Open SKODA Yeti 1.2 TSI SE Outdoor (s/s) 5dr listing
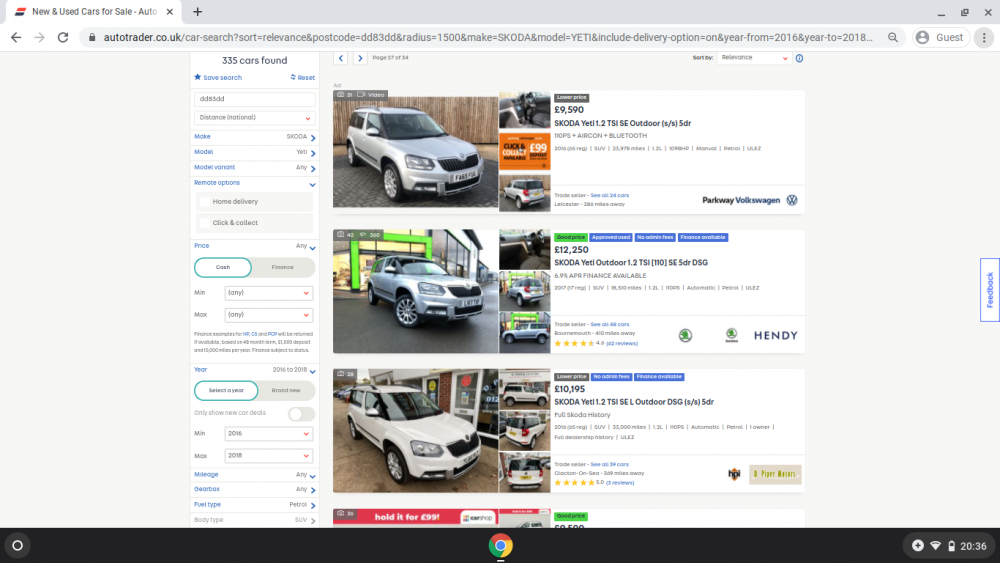This screenshot has width=1000, height=563. point(622,124)
